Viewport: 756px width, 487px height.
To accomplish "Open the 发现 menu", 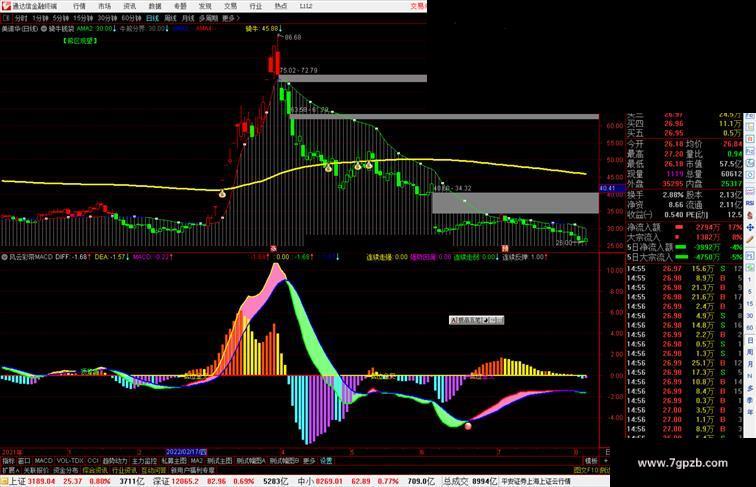I will [205, 6].
